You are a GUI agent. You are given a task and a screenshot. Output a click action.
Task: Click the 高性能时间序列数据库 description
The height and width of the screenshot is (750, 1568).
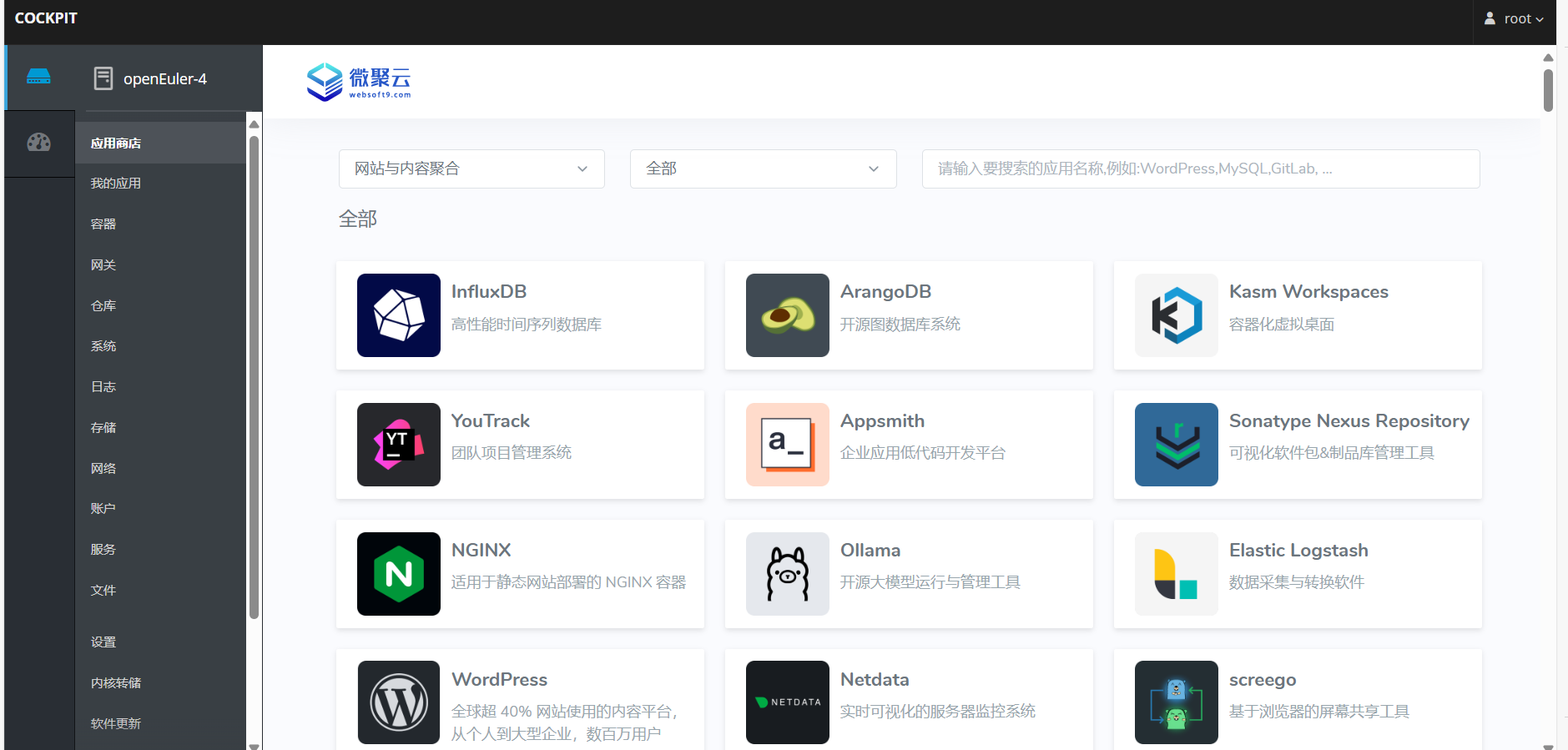tap(527, 325)
